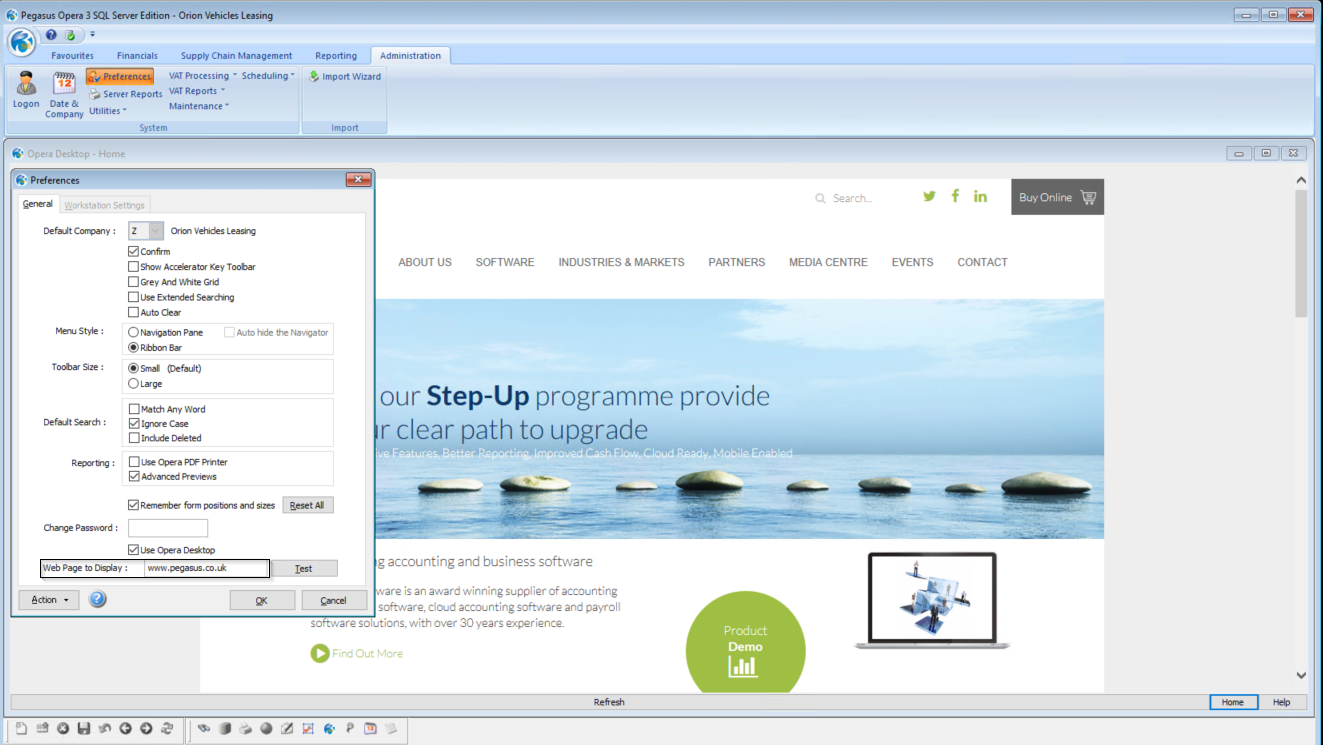Click the blue help icon in Preferences dialog
Viewport: 1323px width, 745px height.
[x=97, y=600]
